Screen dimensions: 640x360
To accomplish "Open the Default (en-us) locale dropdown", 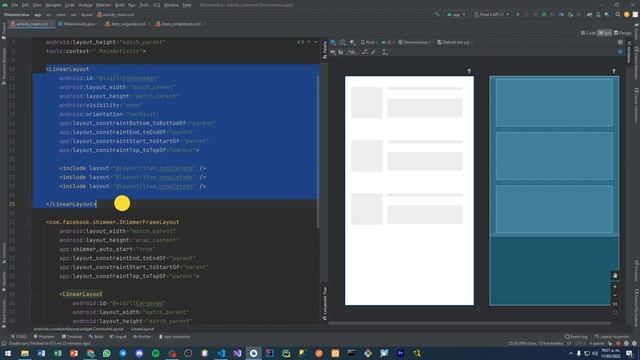I will pyautogui.click(x=455, y=42).
